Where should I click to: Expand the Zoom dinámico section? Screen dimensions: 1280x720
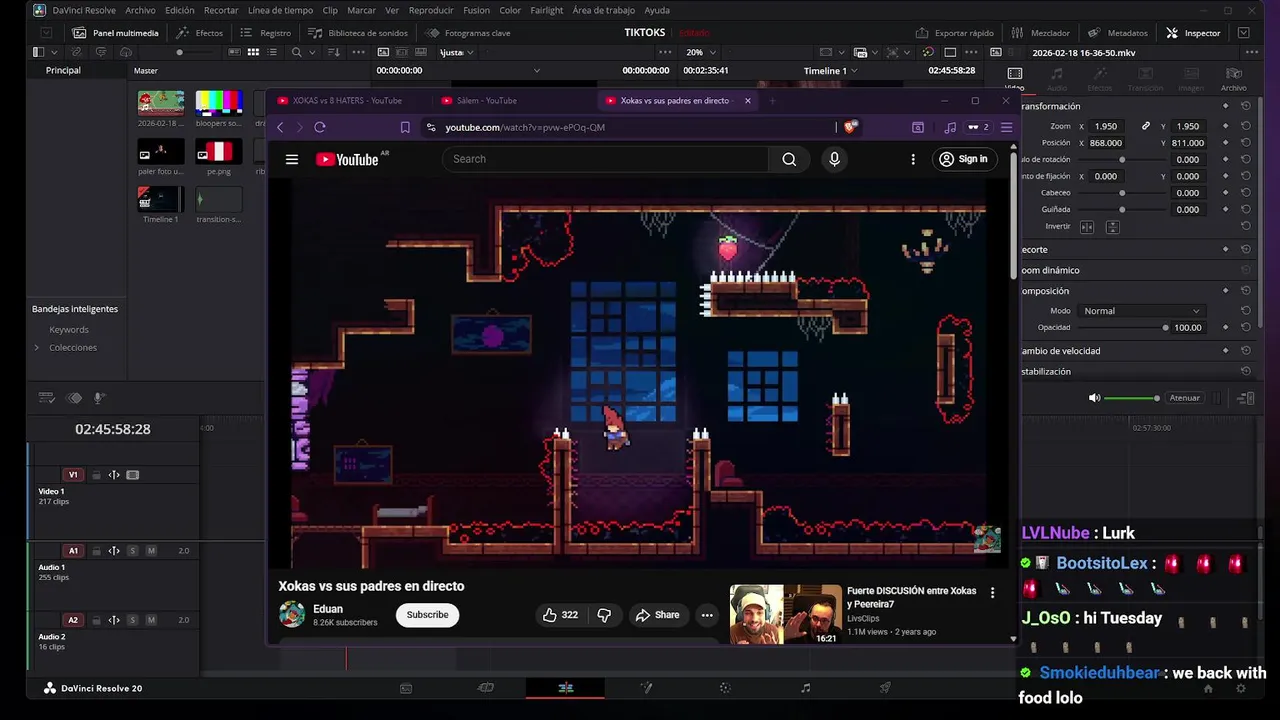pyautogui.click(x=1050, y=270)
